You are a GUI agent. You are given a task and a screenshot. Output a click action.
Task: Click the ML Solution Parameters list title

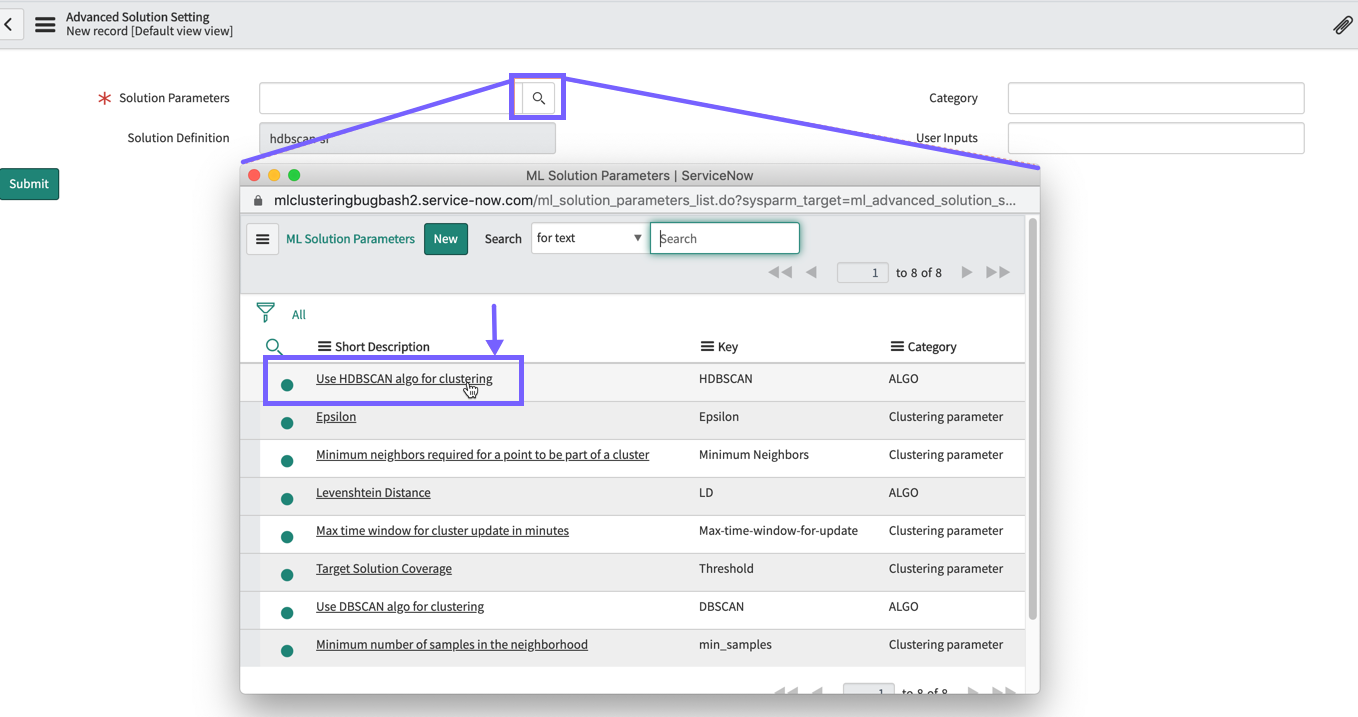(350, 239)
